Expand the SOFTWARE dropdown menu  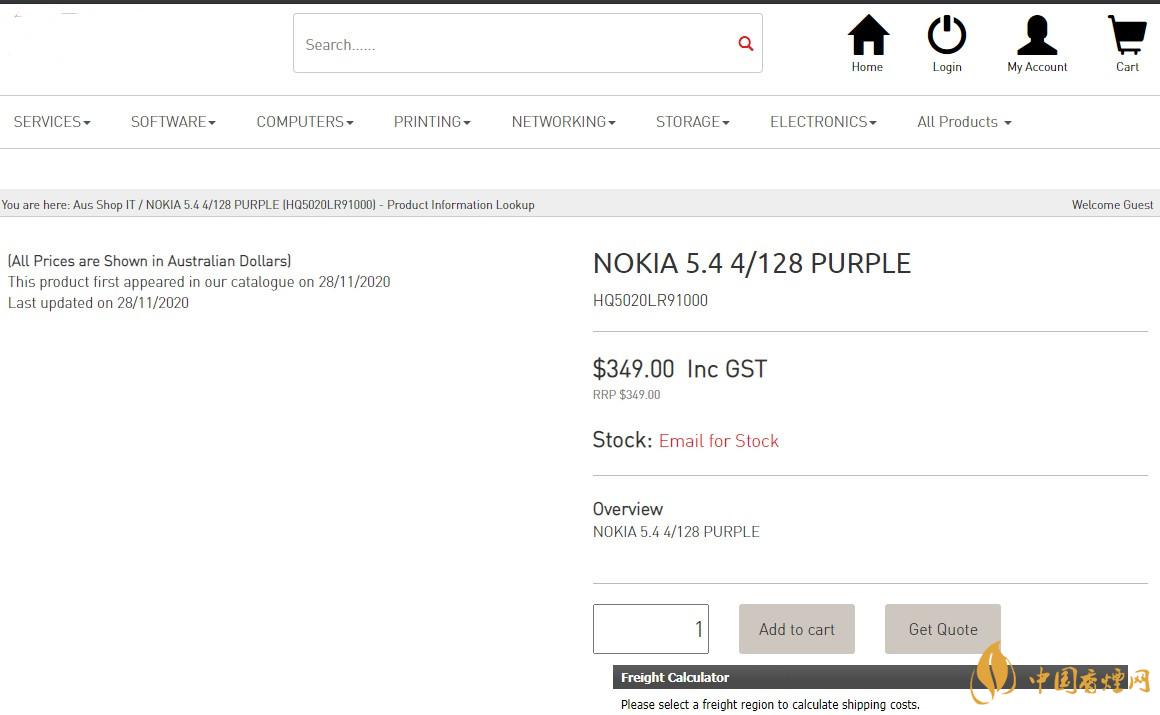click(x=173, y=122)
